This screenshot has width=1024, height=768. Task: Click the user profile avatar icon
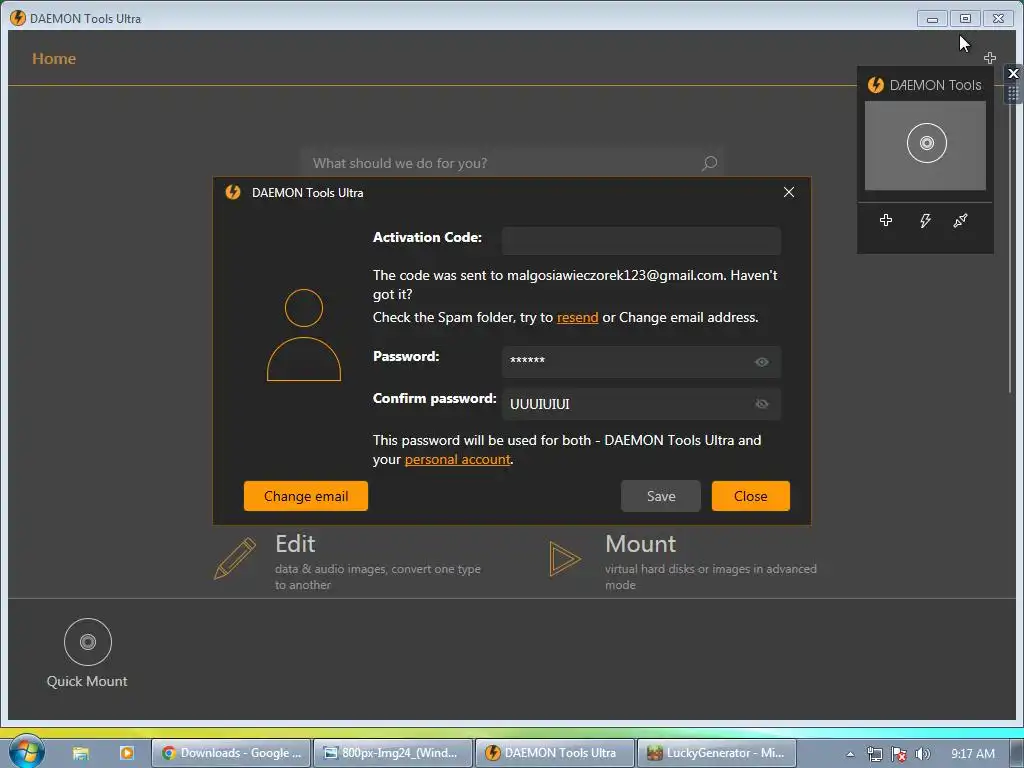(304, 335)
